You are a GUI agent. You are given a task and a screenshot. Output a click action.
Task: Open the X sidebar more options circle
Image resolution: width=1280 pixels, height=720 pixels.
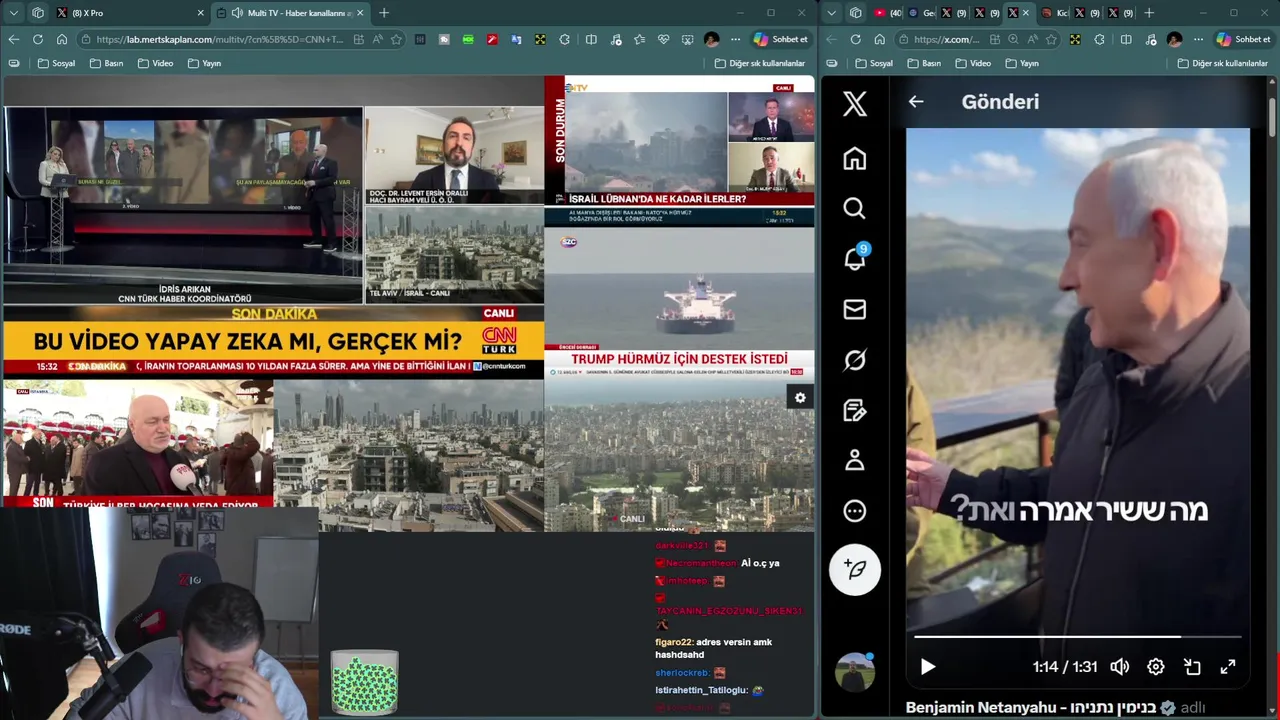coord(854,511)
